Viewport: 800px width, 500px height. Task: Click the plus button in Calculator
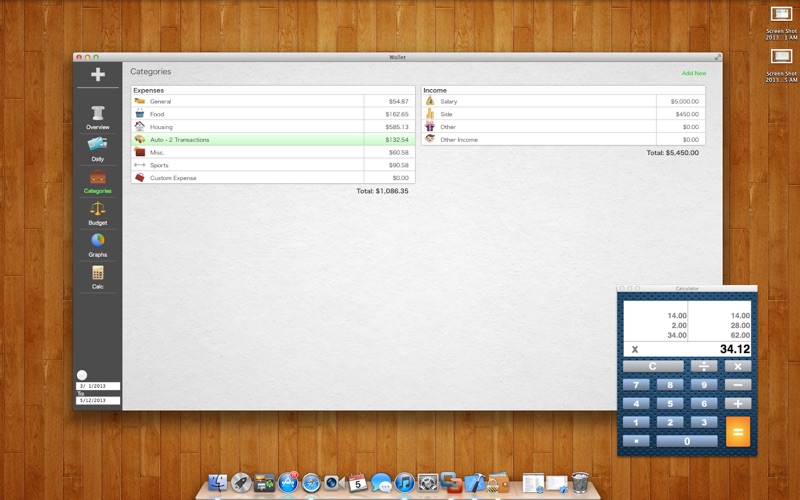(738, 404)
